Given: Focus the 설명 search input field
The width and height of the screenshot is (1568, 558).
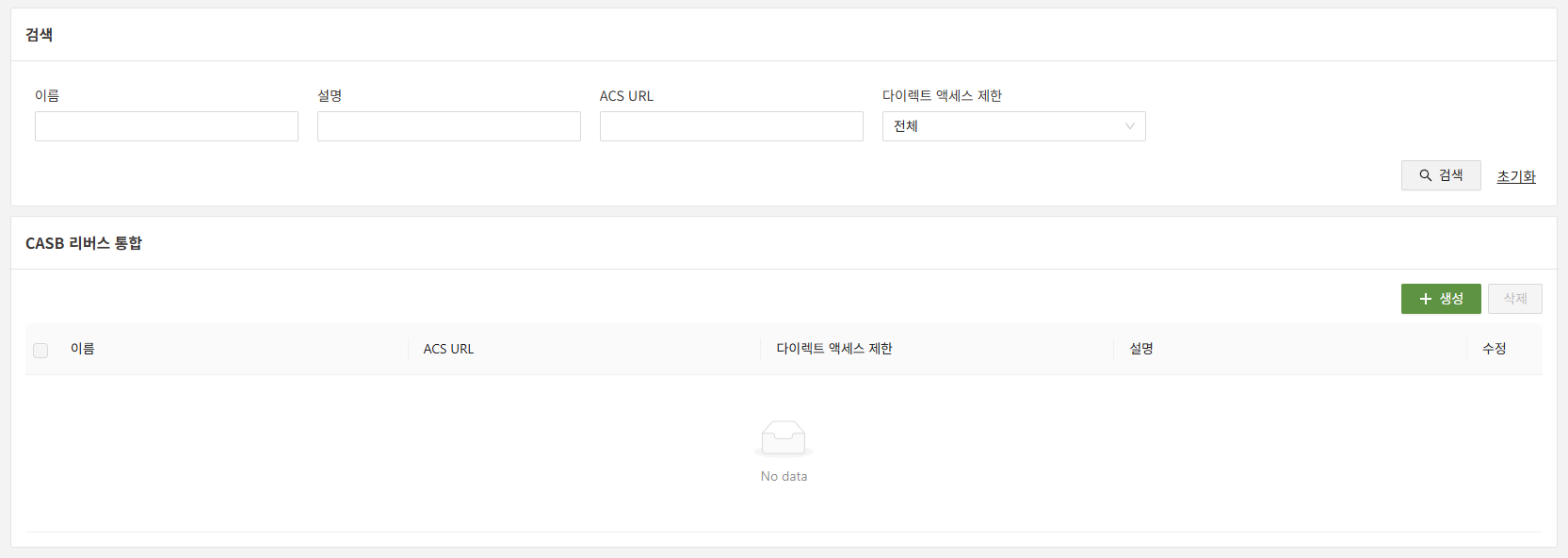Looking at the screenshot, I should click(x=449, y=126).
